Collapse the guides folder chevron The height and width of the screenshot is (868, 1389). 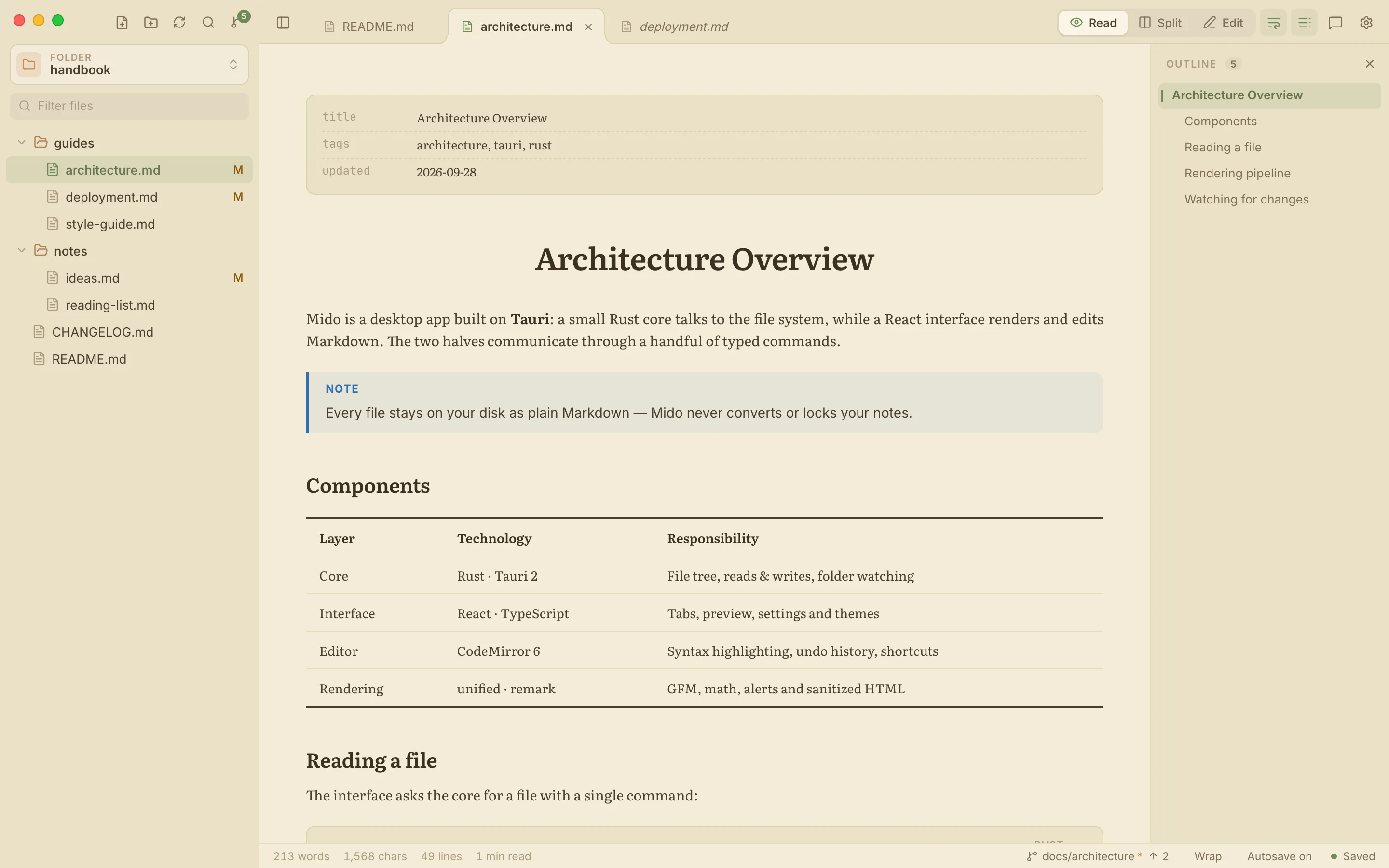click(x=22, y=142)
